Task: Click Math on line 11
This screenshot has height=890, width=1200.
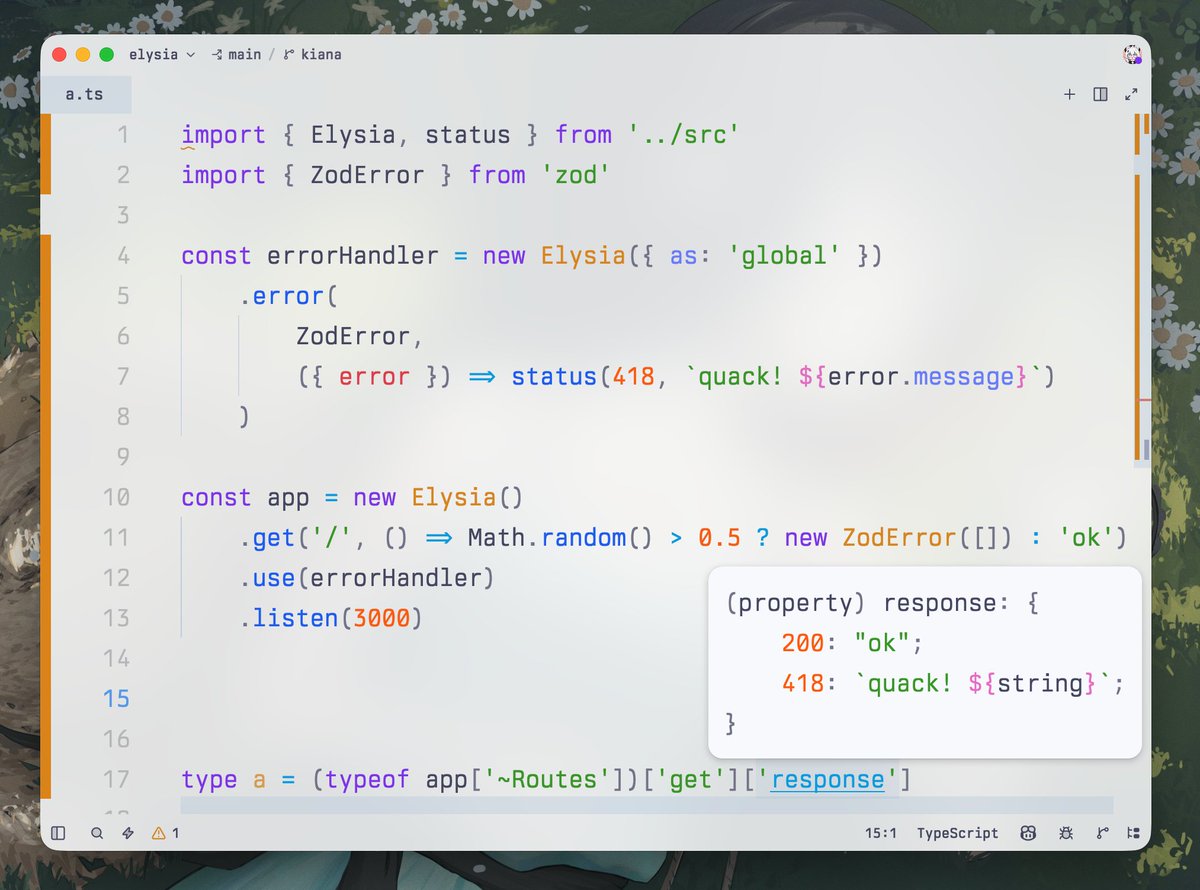Action: pyautogui.click(x=497, y=538)
